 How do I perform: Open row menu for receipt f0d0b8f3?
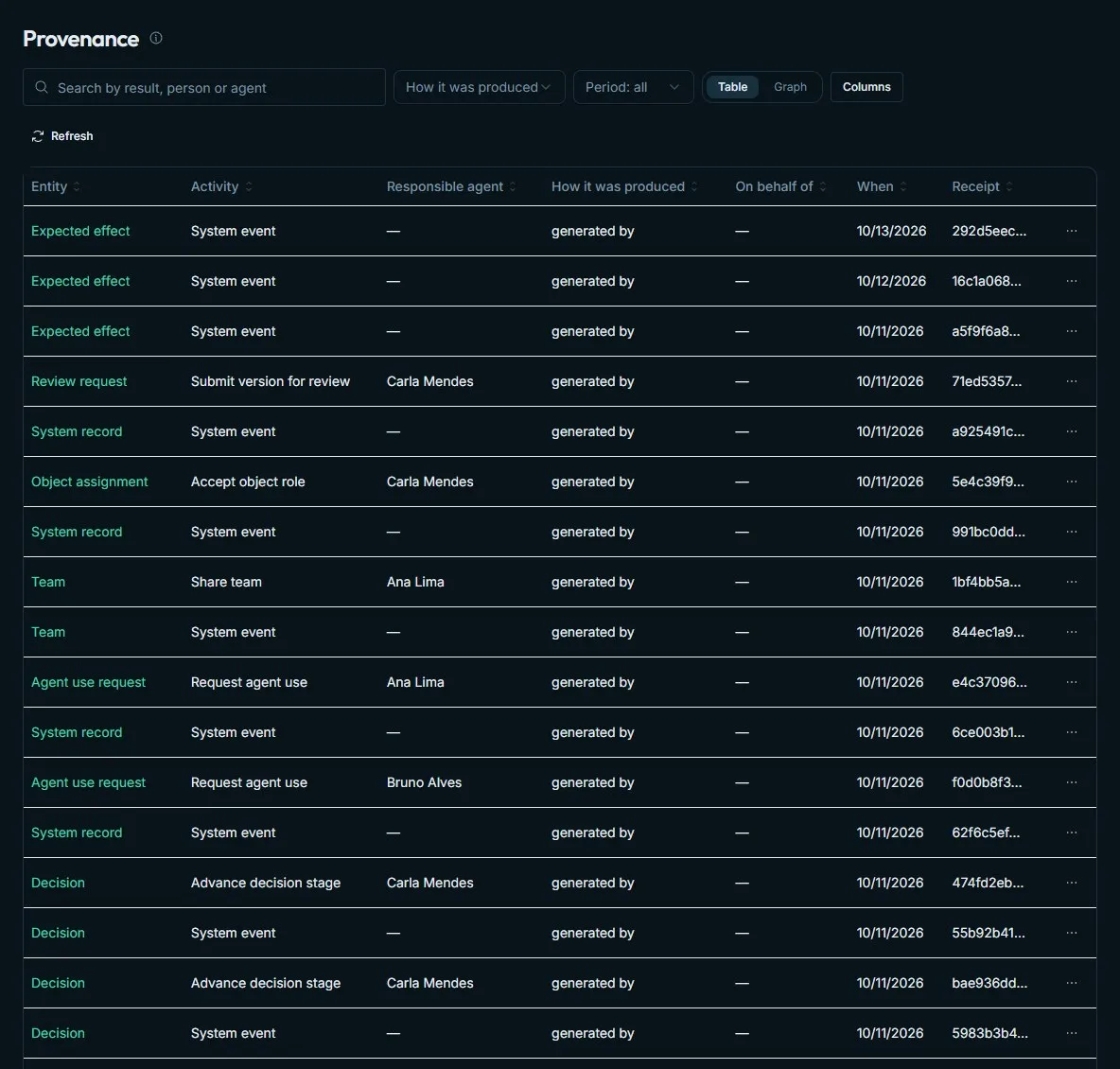[1072, 781]
